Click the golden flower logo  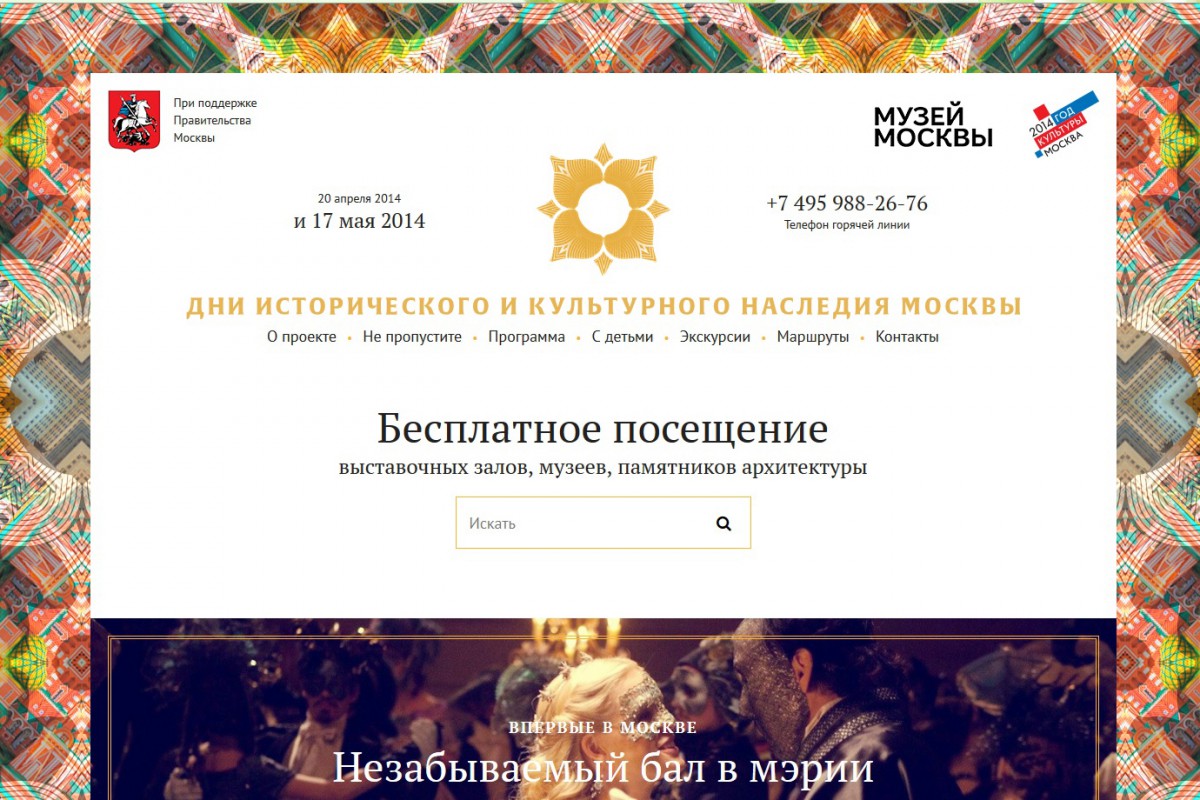[x=603, y=209]
